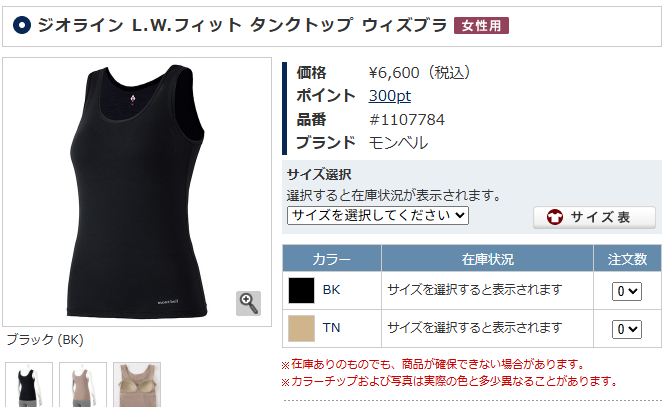672x407 pixels.
Task: Click the 注文数 column header
Action: click(x=627, y=259)
